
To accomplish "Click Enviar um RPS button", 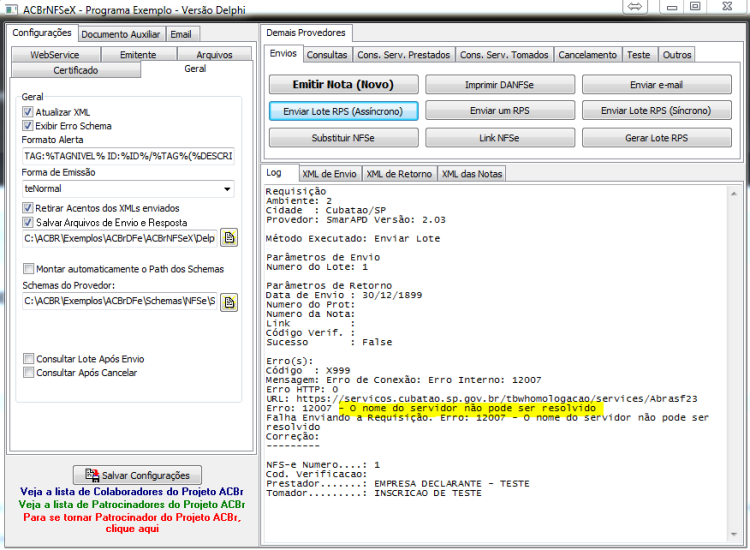I will point(500,110).
